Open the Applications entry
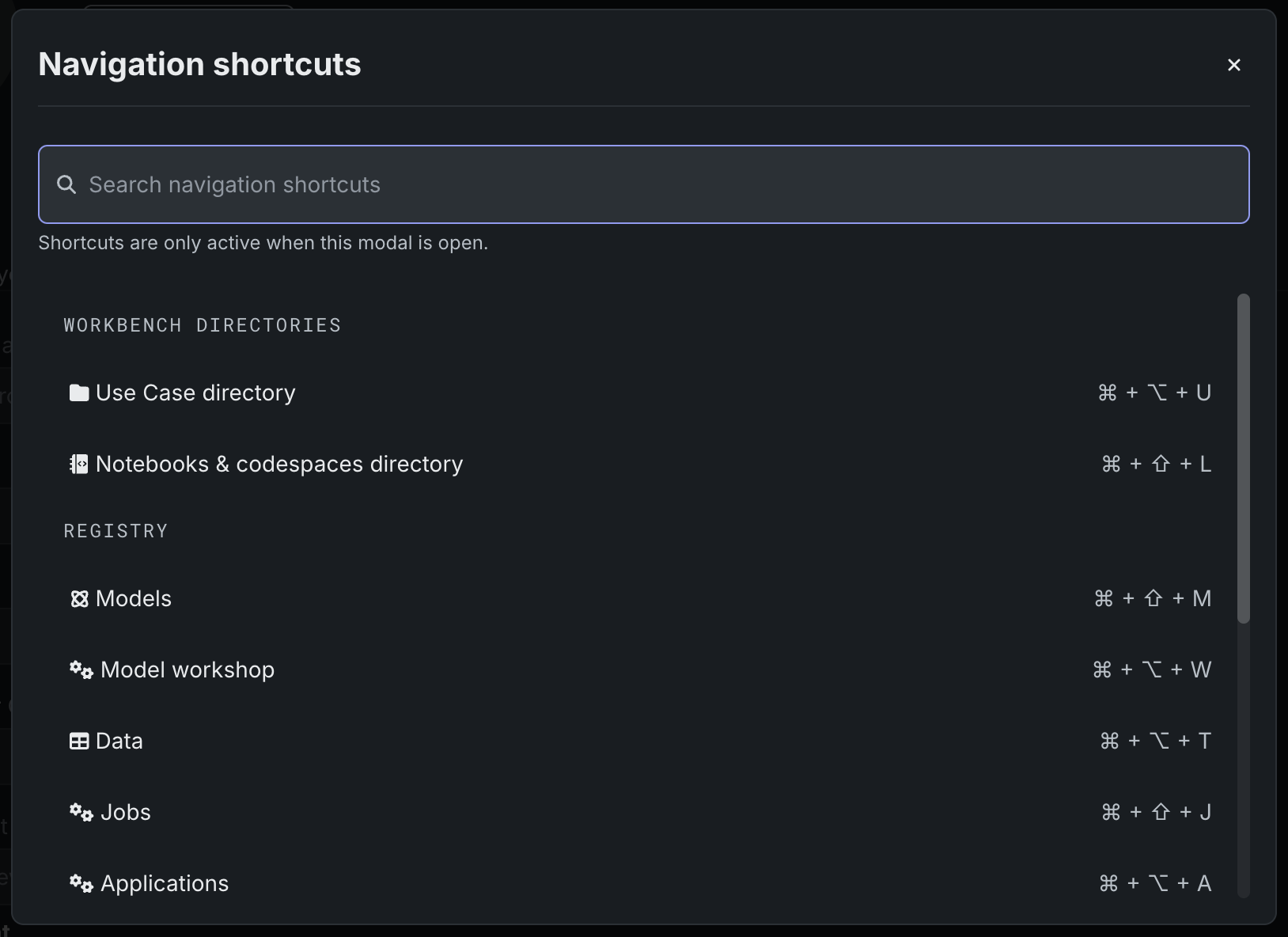Screen dimensions: 1288x937 point(164,884)
